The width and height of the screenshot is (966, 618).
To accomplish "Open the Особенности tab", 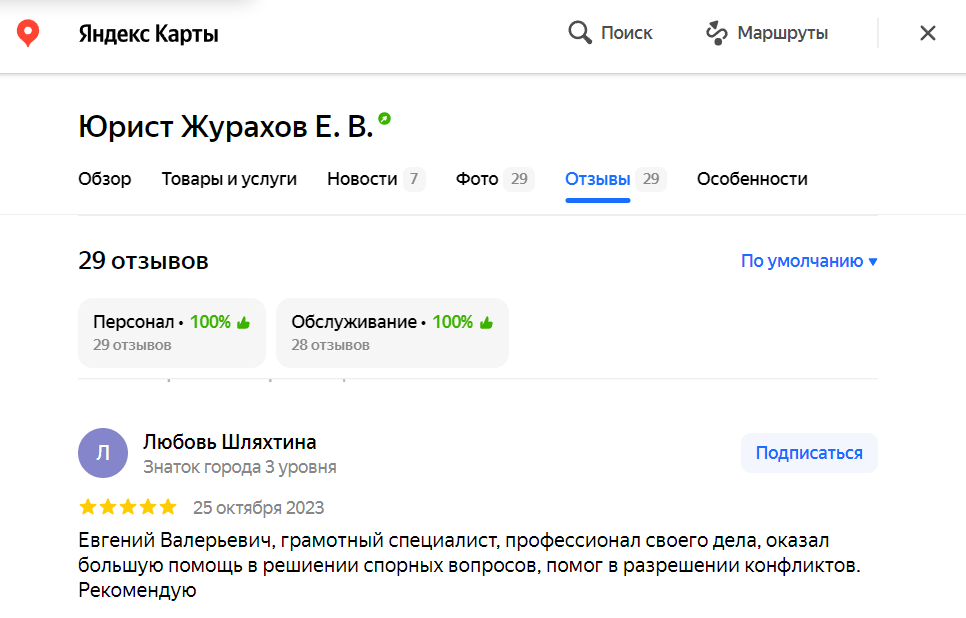I will tap(752, 179).
